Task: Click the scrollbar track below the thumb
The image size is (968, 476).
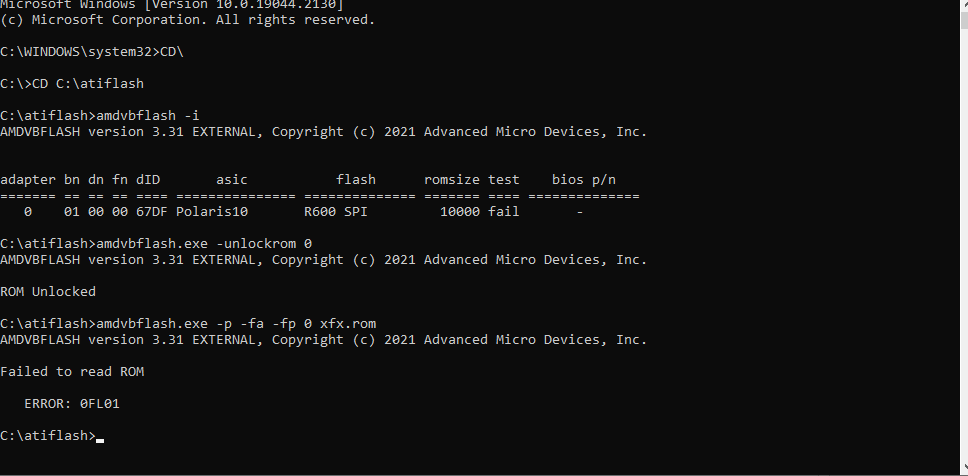Action: [964, 247]
